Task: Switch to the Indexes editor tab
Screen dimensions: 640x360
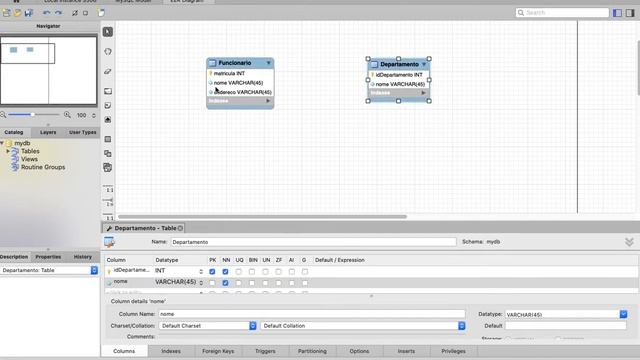Action: tap(171, 351)
